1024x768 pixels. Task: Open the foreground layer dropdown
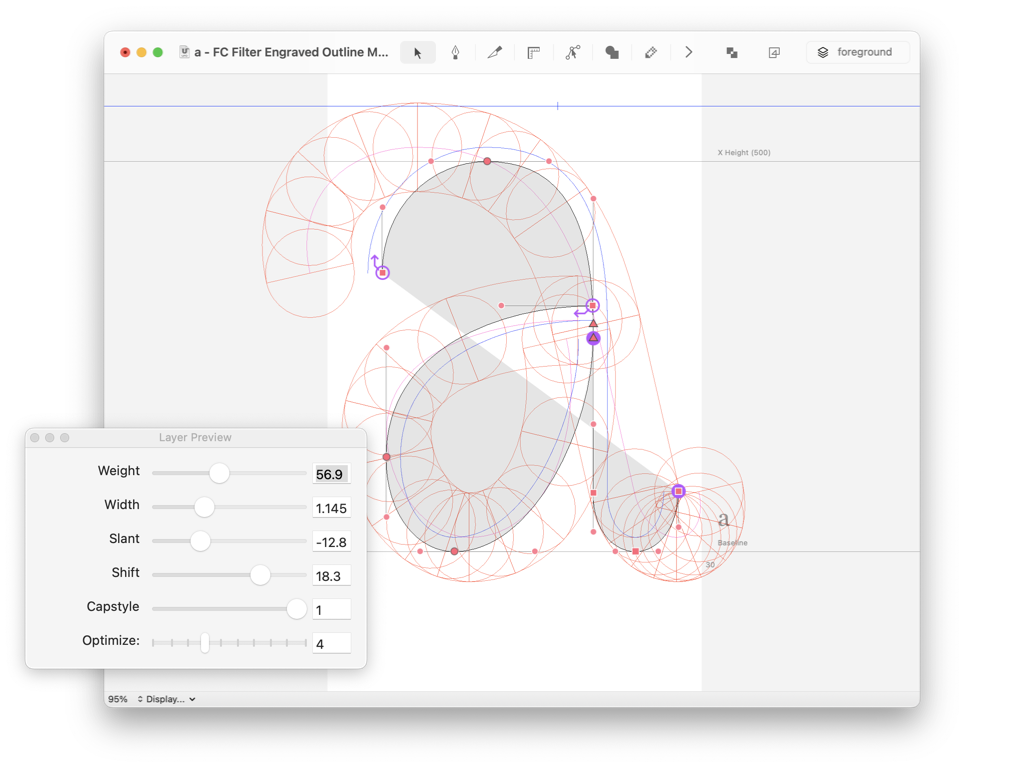pyautogui.click(x=856, y=53)
